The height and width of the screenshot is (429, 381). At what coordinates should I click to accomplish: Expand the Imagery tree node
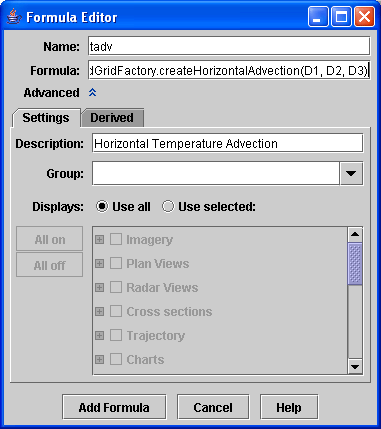(99, 239)
